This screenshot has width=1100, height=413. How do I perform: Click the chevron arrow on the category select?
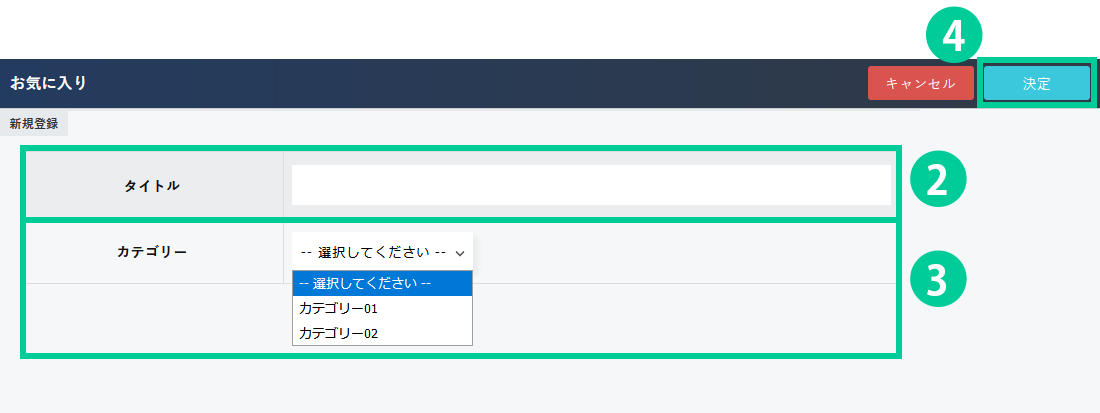[460, 253]
